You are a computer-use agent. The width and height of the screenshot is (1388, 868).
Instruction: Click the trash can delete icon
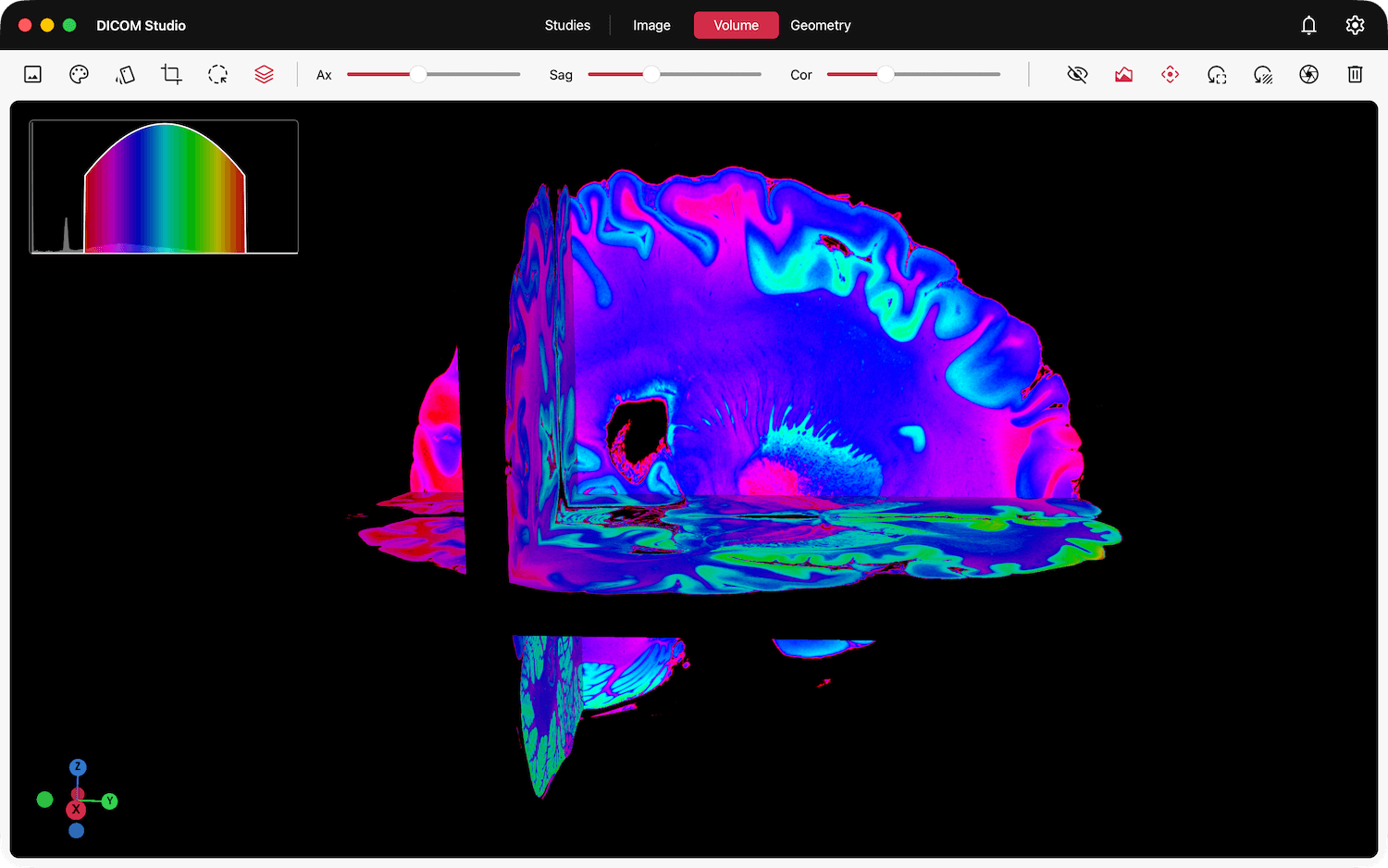1355,75
